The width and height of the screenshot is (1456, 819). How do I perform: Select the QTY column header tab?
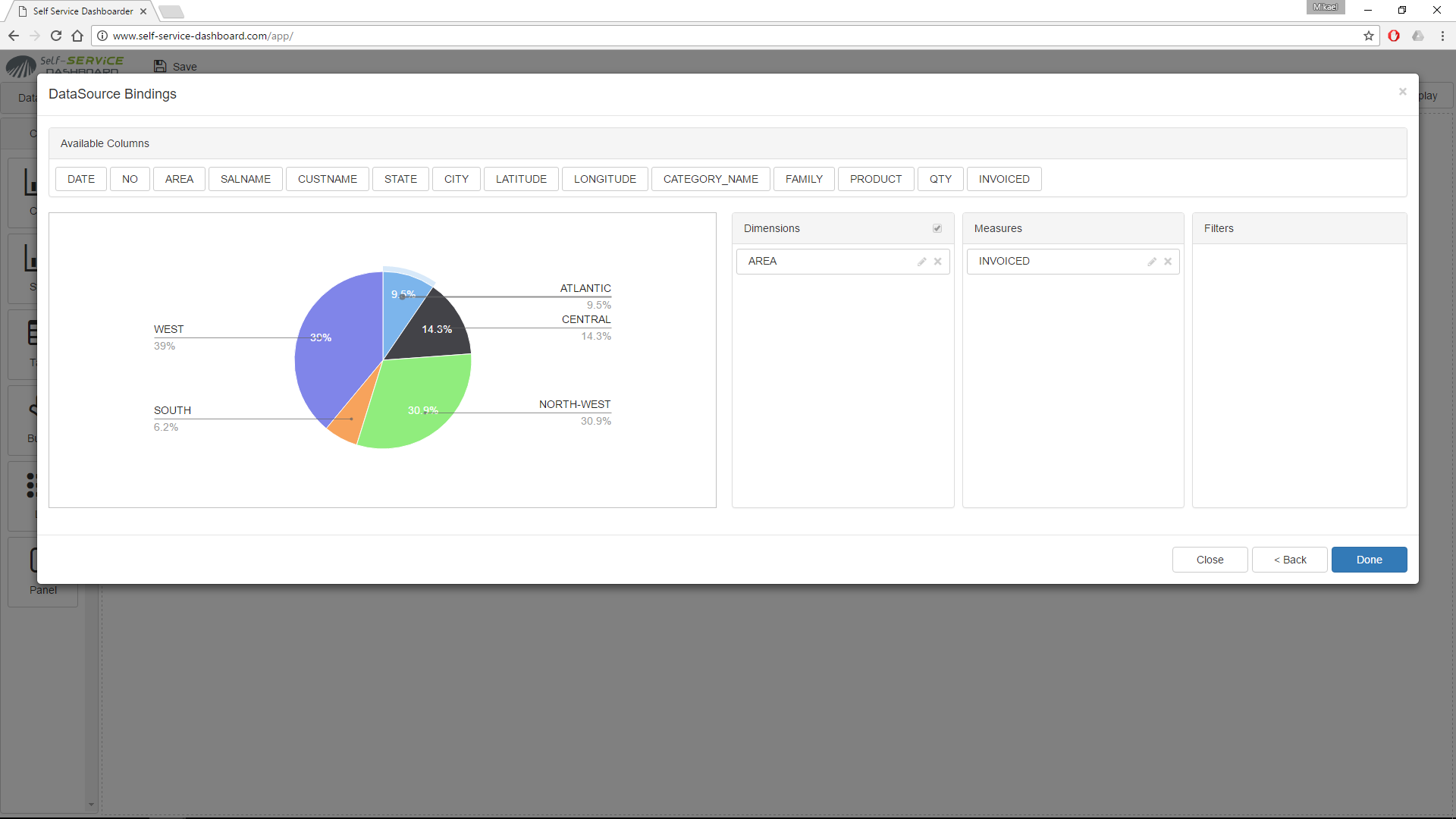pos(940,179)
